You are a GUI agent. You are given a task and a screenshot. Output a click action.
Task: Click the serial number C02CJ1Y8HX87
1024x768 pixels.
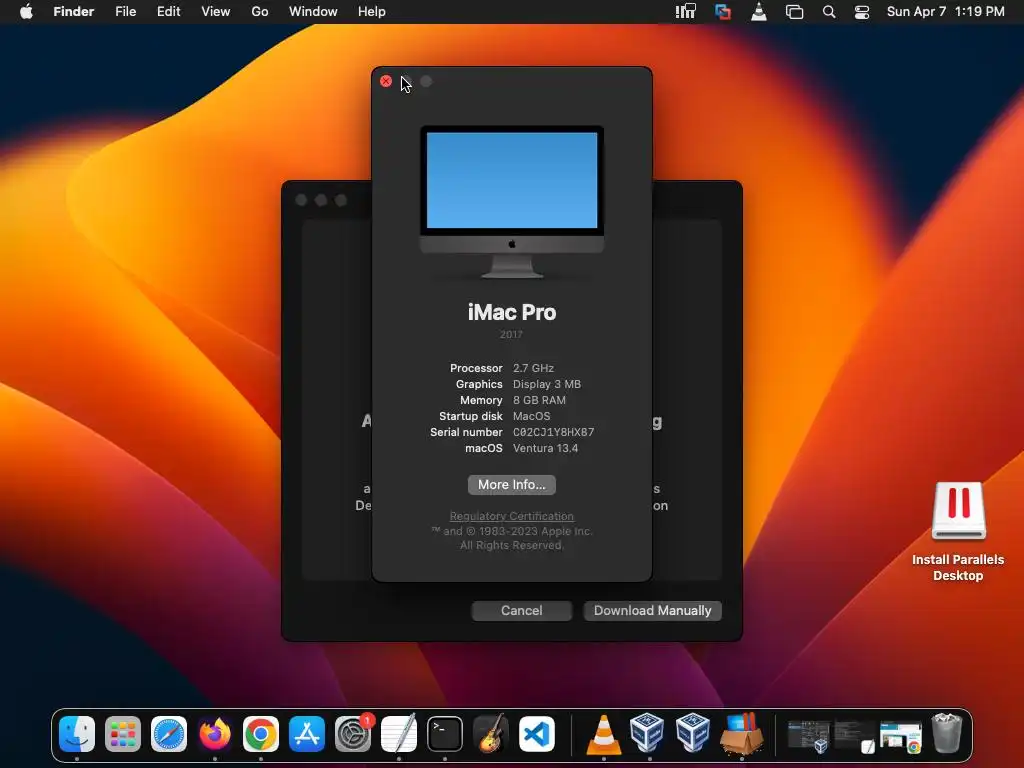(x=553, y=432)
